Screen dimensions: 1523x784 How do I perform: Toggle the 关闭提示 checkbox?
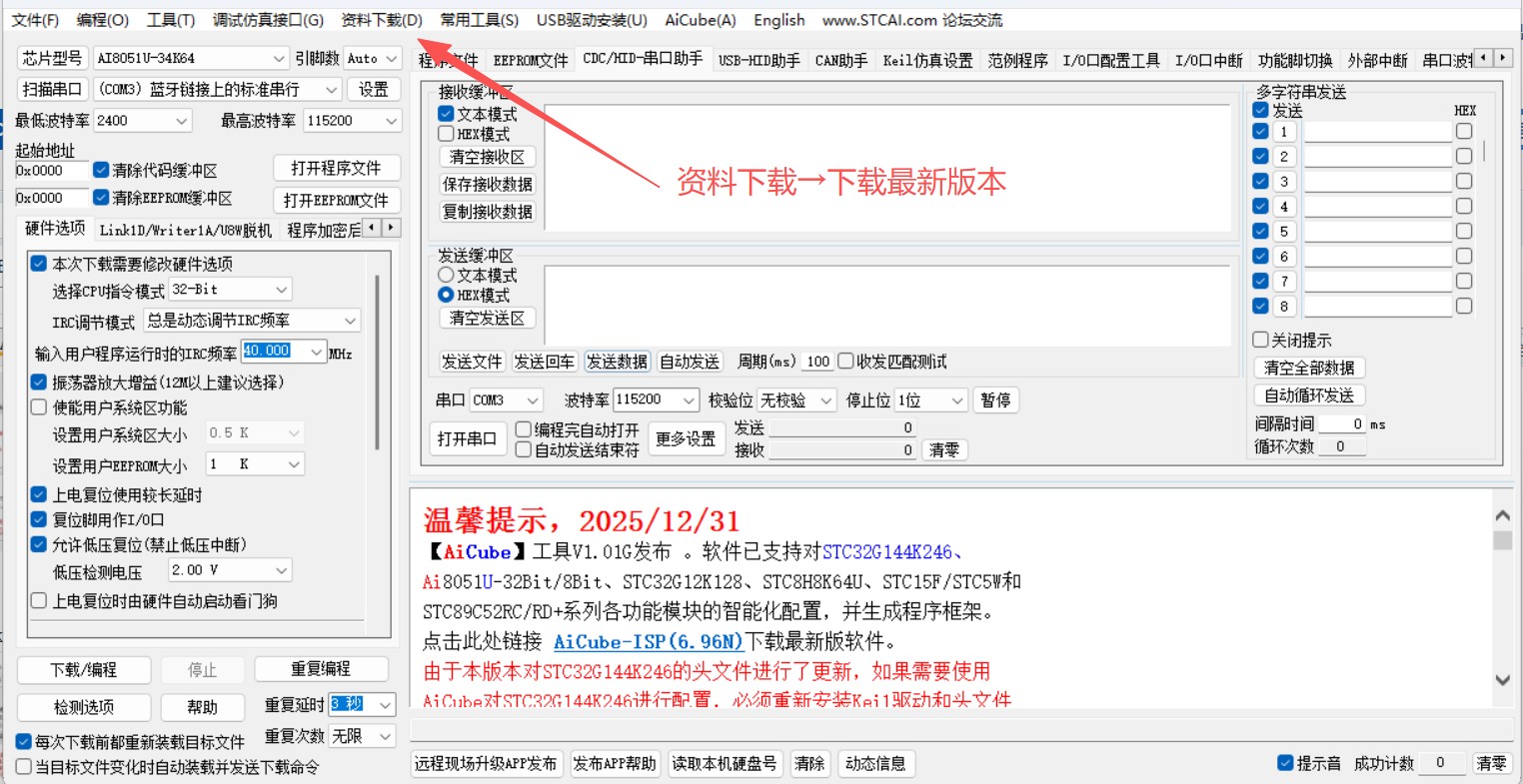click(x=1260, y=340)
